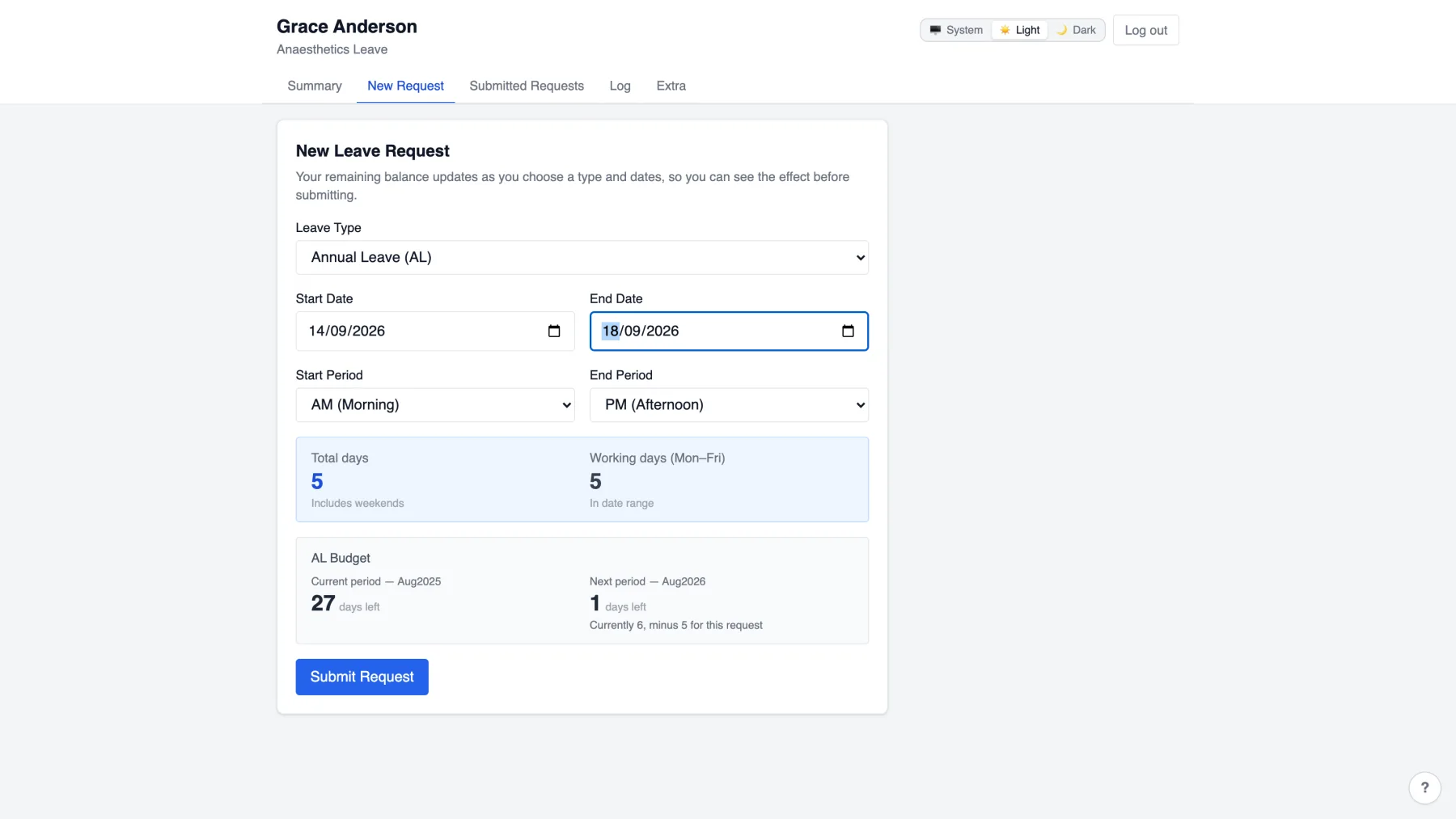Screen dimensions: 1456x819
Task: Click the Total days value 5
Action: coord(317,482)
